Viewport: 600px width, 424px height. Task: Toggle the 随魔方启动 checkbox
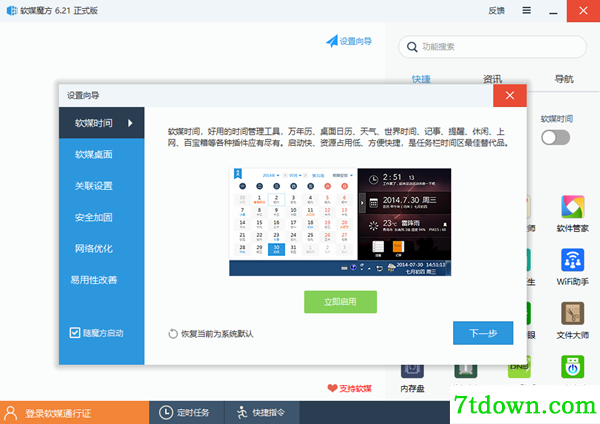tap(75, 333)
